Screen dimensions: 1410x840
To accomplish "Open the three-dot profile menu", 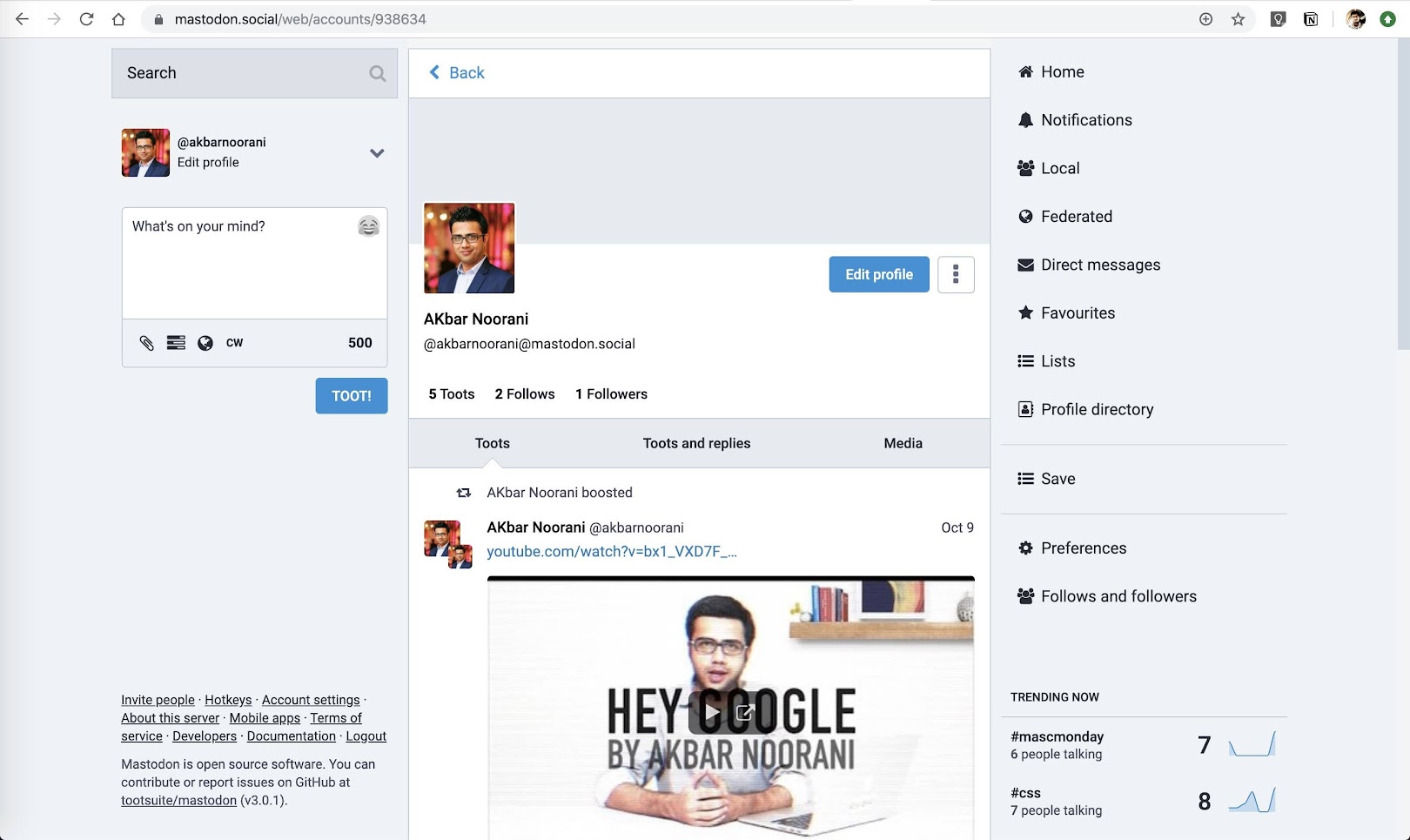I will pos(956,274).
